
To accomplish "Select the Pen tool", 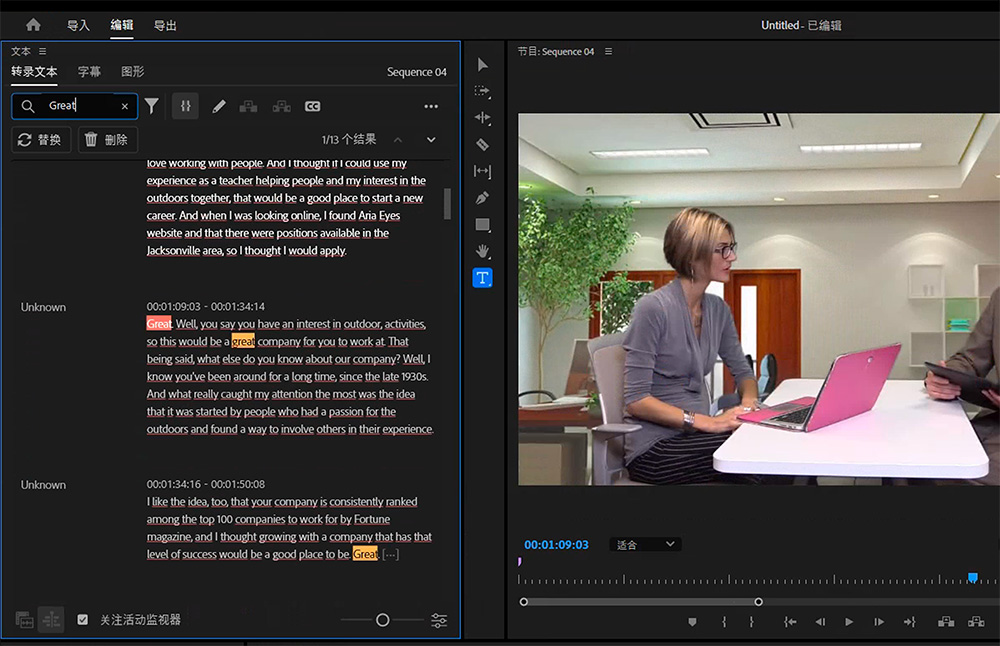I will point(483,198).
